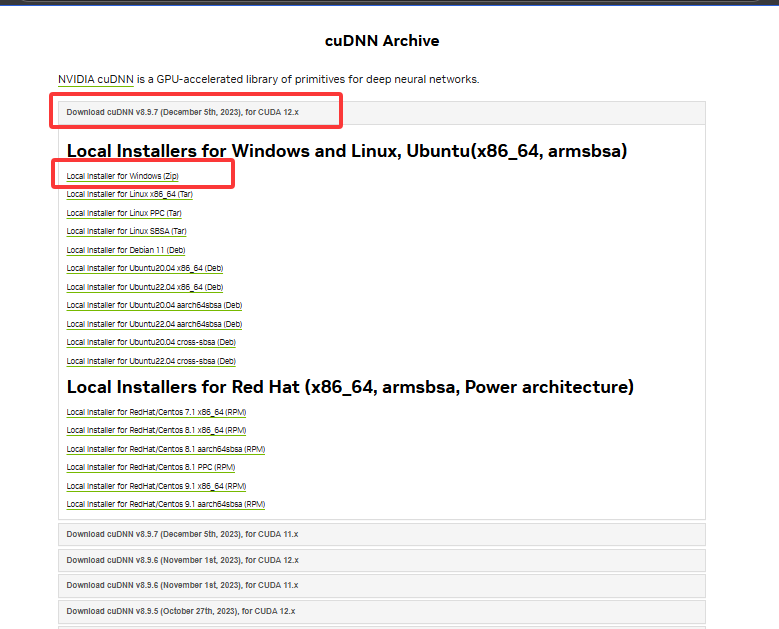Expand cuDNN v8.9.7 for CUDA 11.x section
Screen dimensions: 779x629
coord(382,535)
